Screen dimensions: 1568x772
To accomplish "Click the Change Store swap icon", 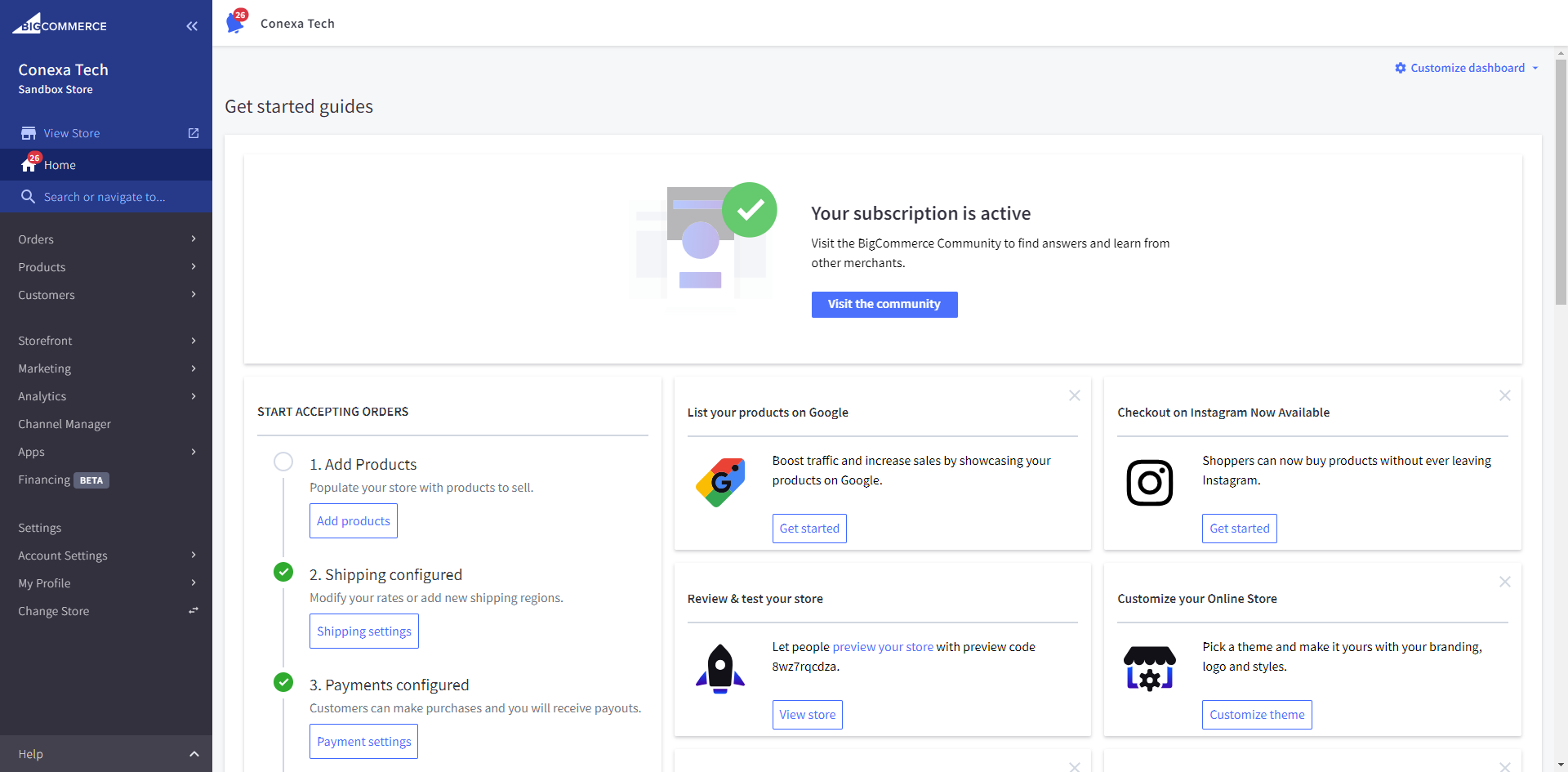I will coord(194,610).
